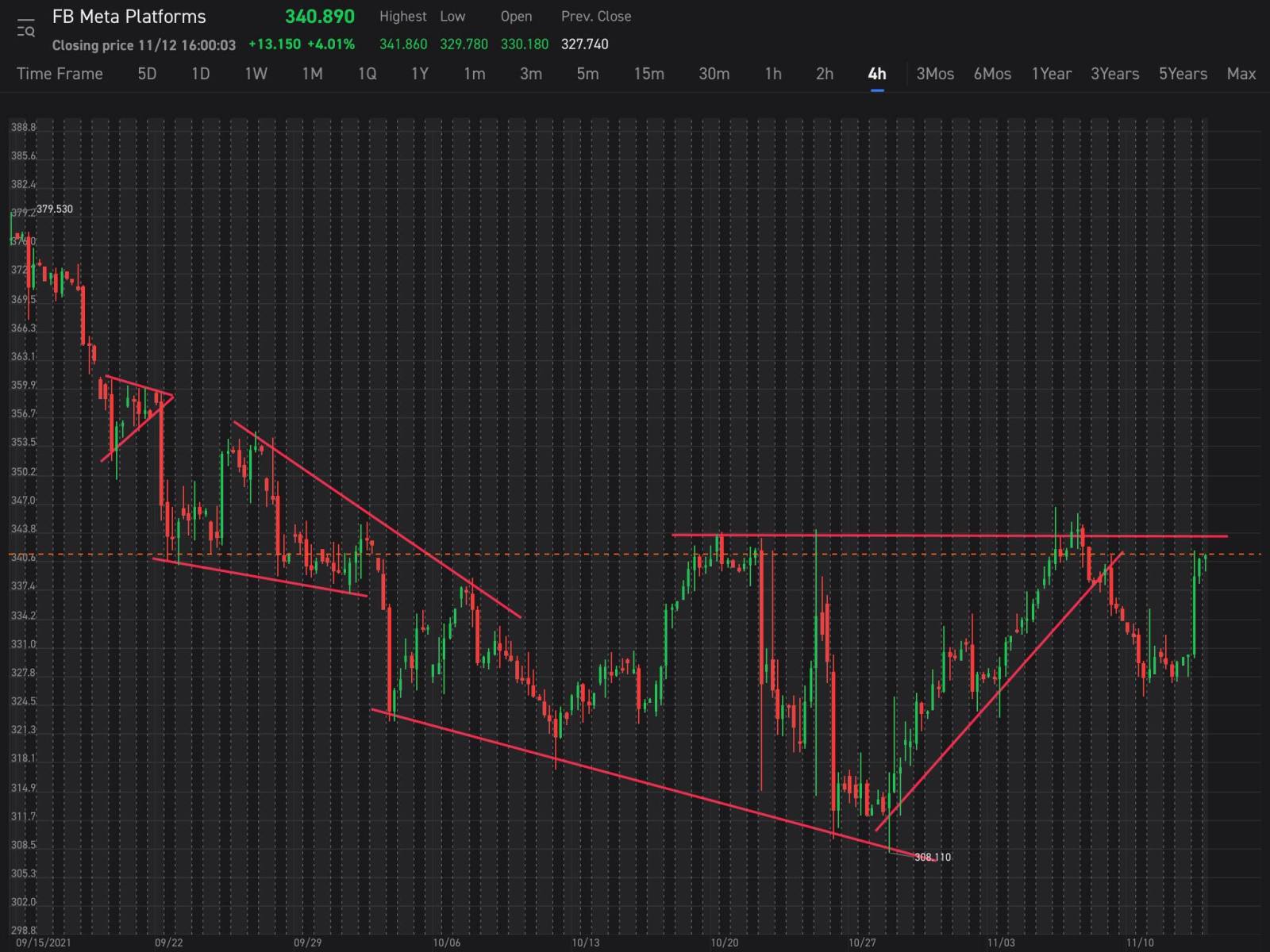Viewport: 1270px width, 952px height.
Task: Select the 5D time frame
Action: (147, 74)
